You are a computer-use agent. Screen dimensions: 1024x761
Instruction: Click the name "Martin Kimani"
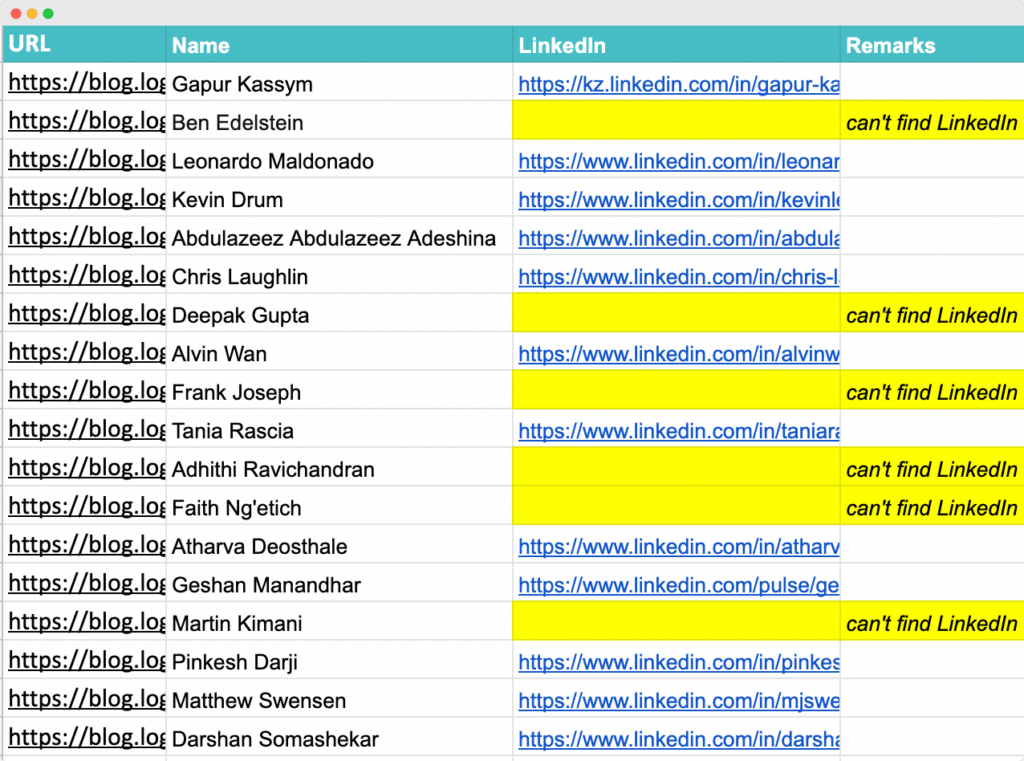click(237, 624)
